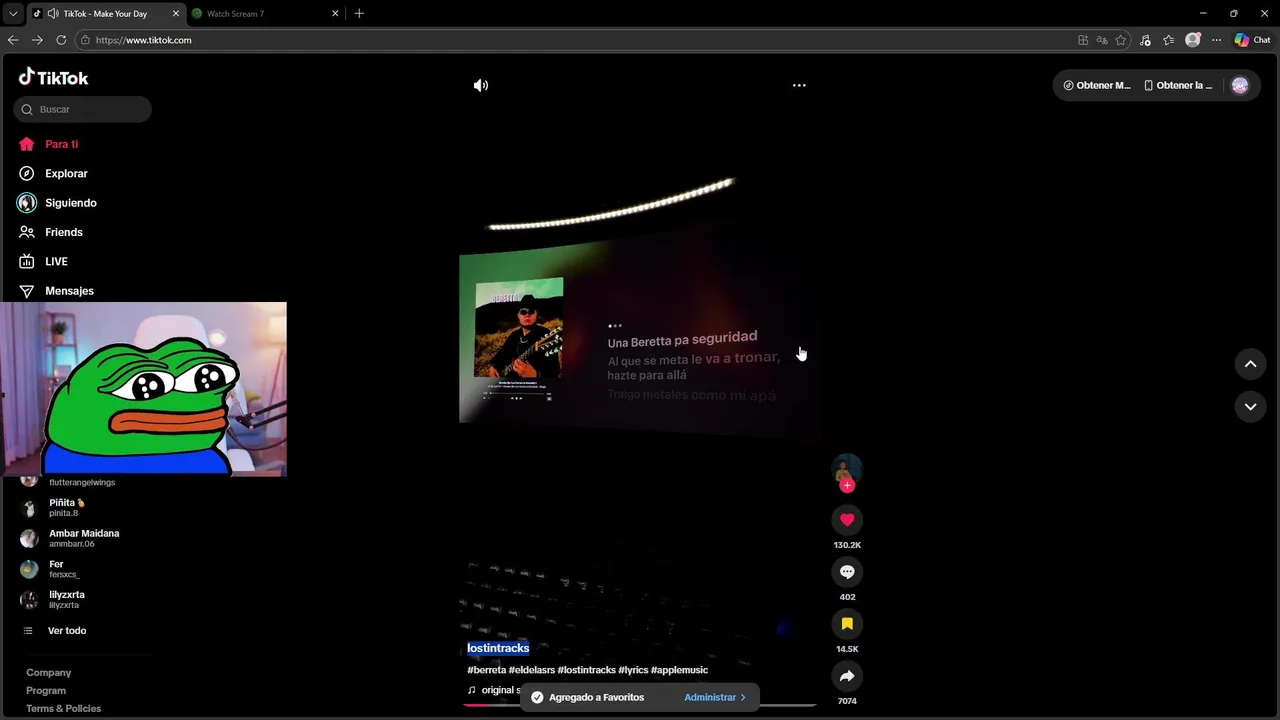
Task: Click the Administrar link in the toast
Action: (715, 697)
